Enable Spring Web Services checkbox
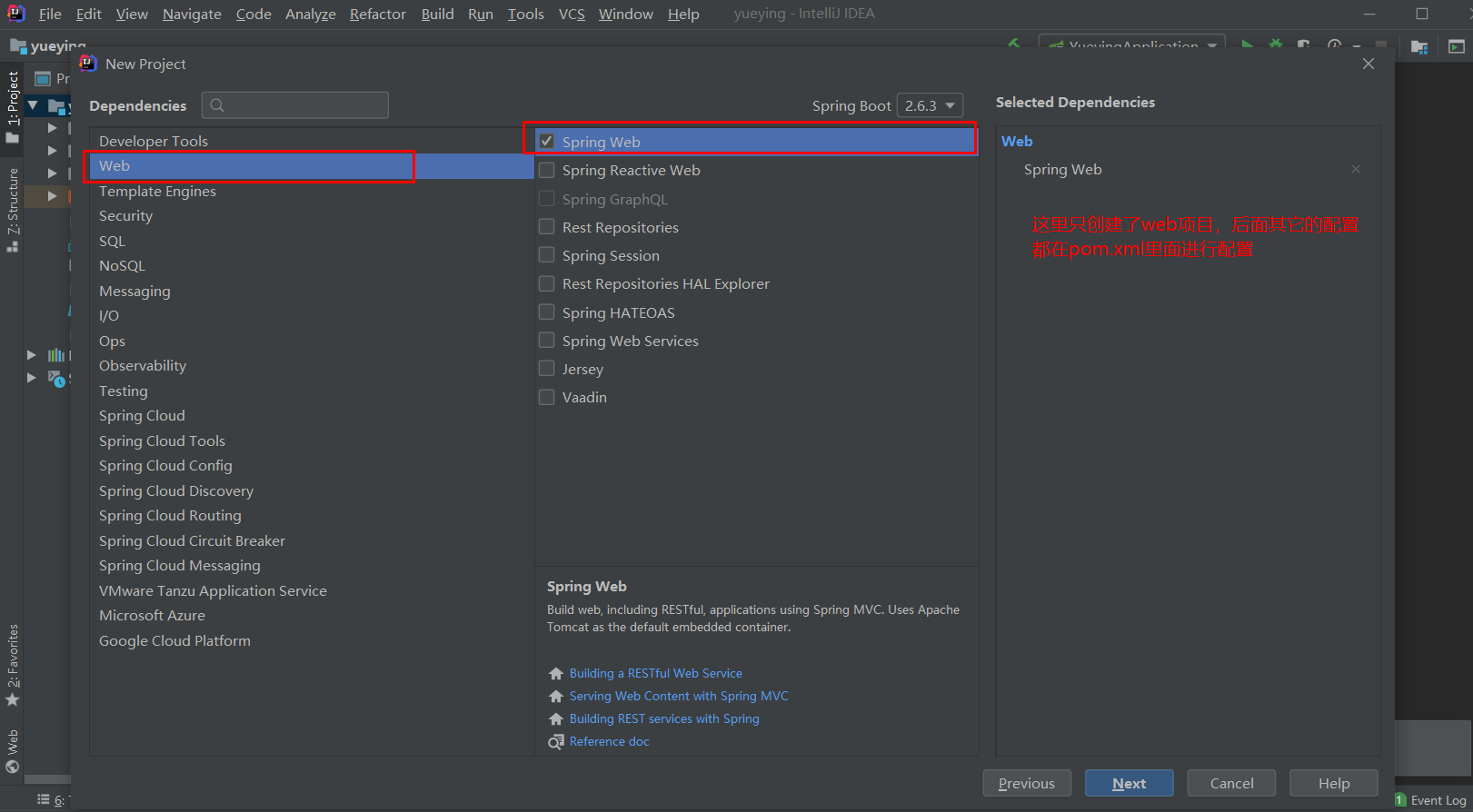1473x812 pixels. (x=547, y=340)
